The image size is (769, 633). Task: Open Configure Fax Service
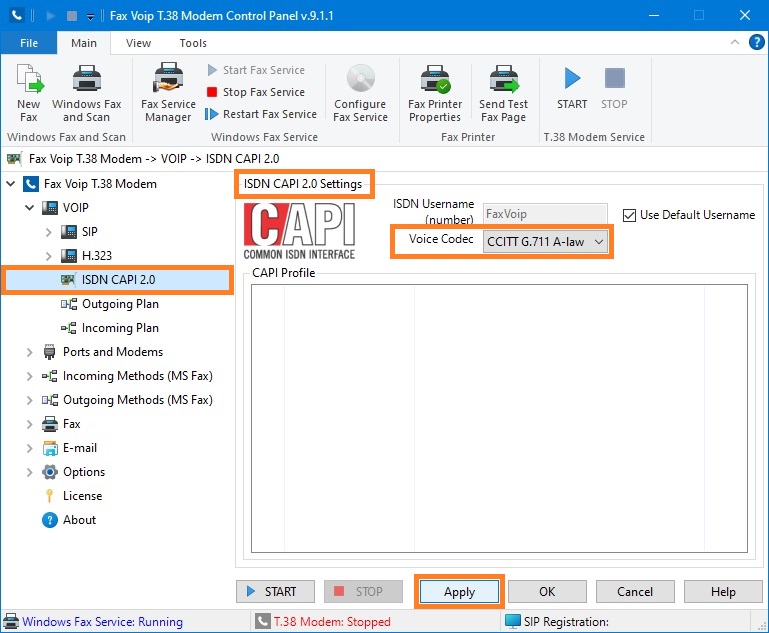[x=360, y=93]
